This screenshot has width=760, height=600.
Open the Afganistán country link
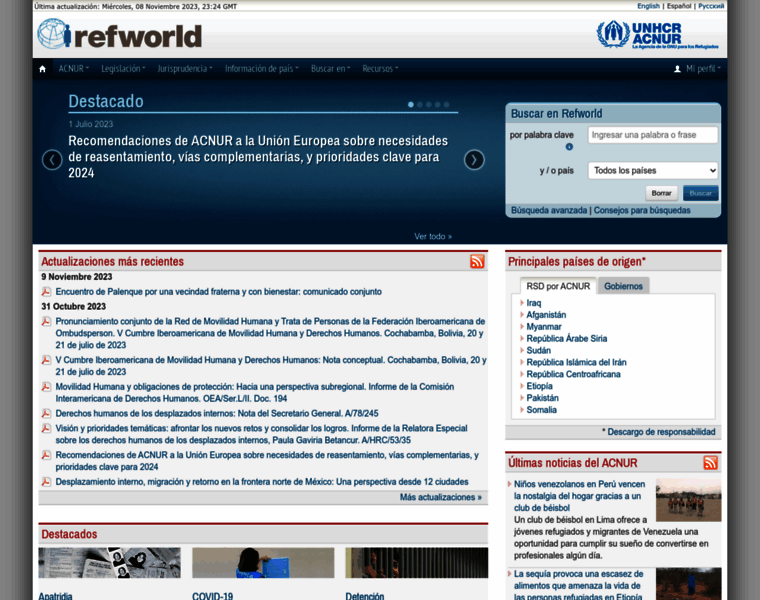click(x=546, y=315)
